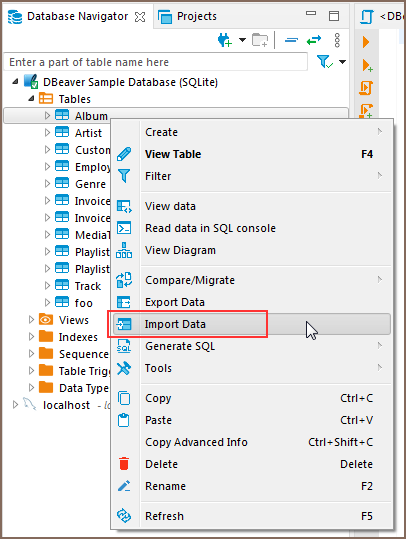Switch to the Projects tab
The image size is (406, 539).
187,16
